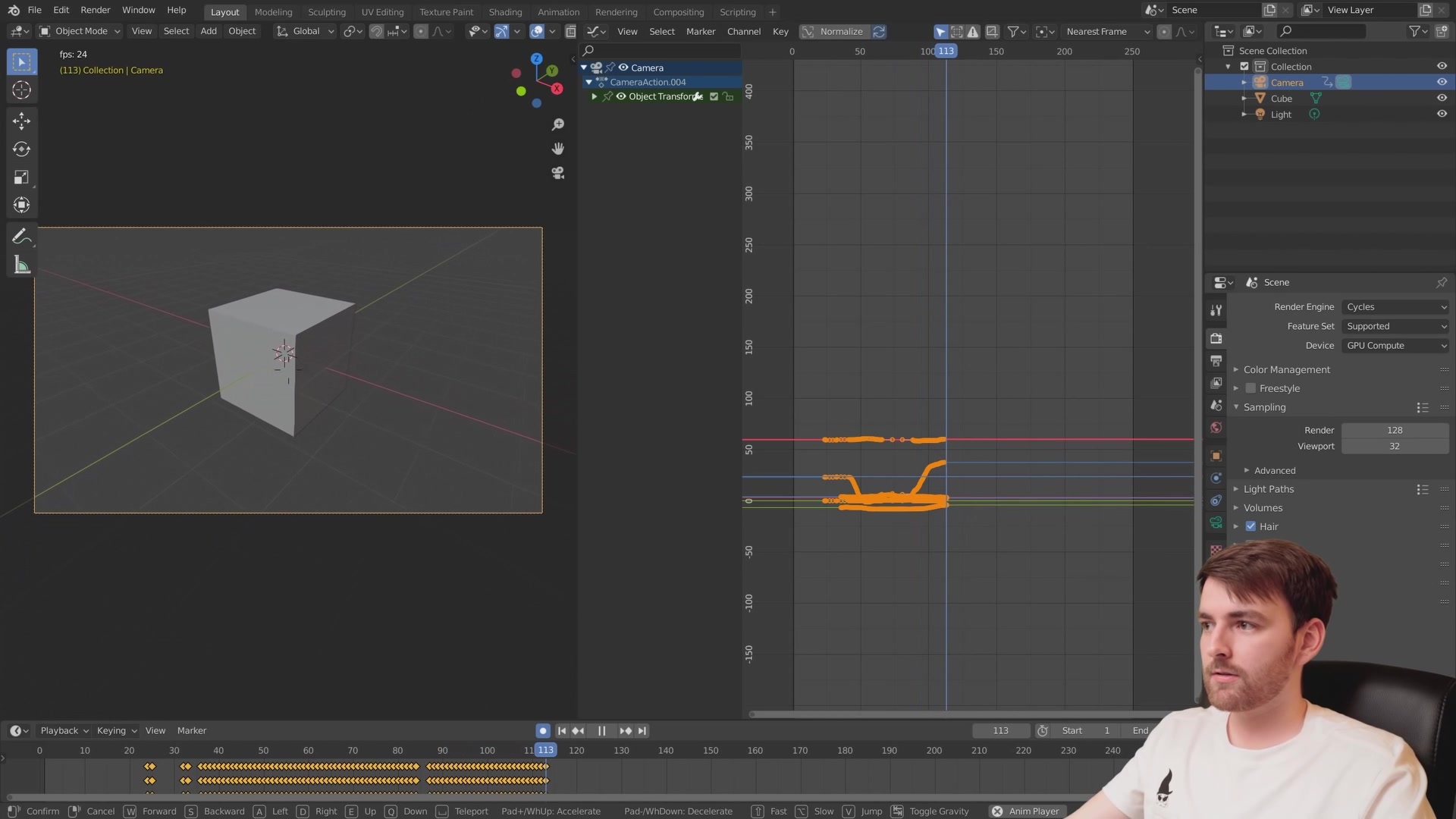This screenshot has height=819, width=1456.
Task: Select the Measure tool
Action: click(21, 265)
